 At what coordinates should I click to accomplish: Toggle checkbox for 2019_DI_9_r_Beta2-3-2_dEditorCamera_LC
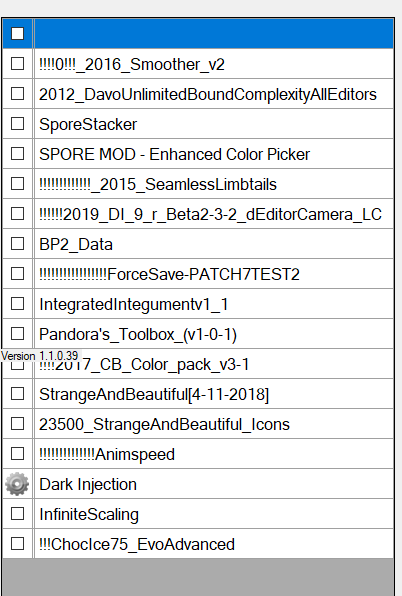tap(17, 214)
